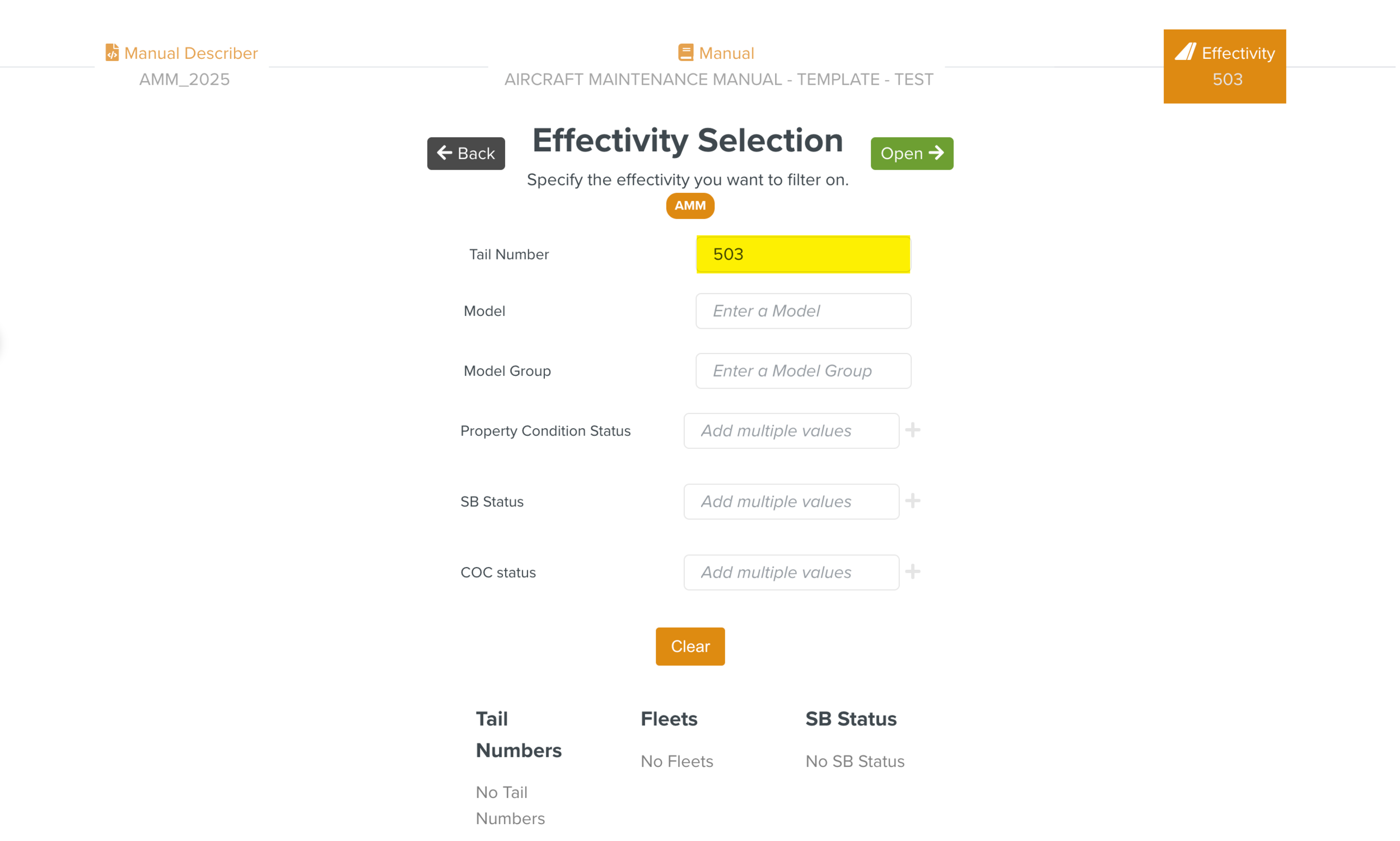Click the Manual Describer code-file icon
Screen dimensions: 1400x841
(x=112, y=53)
